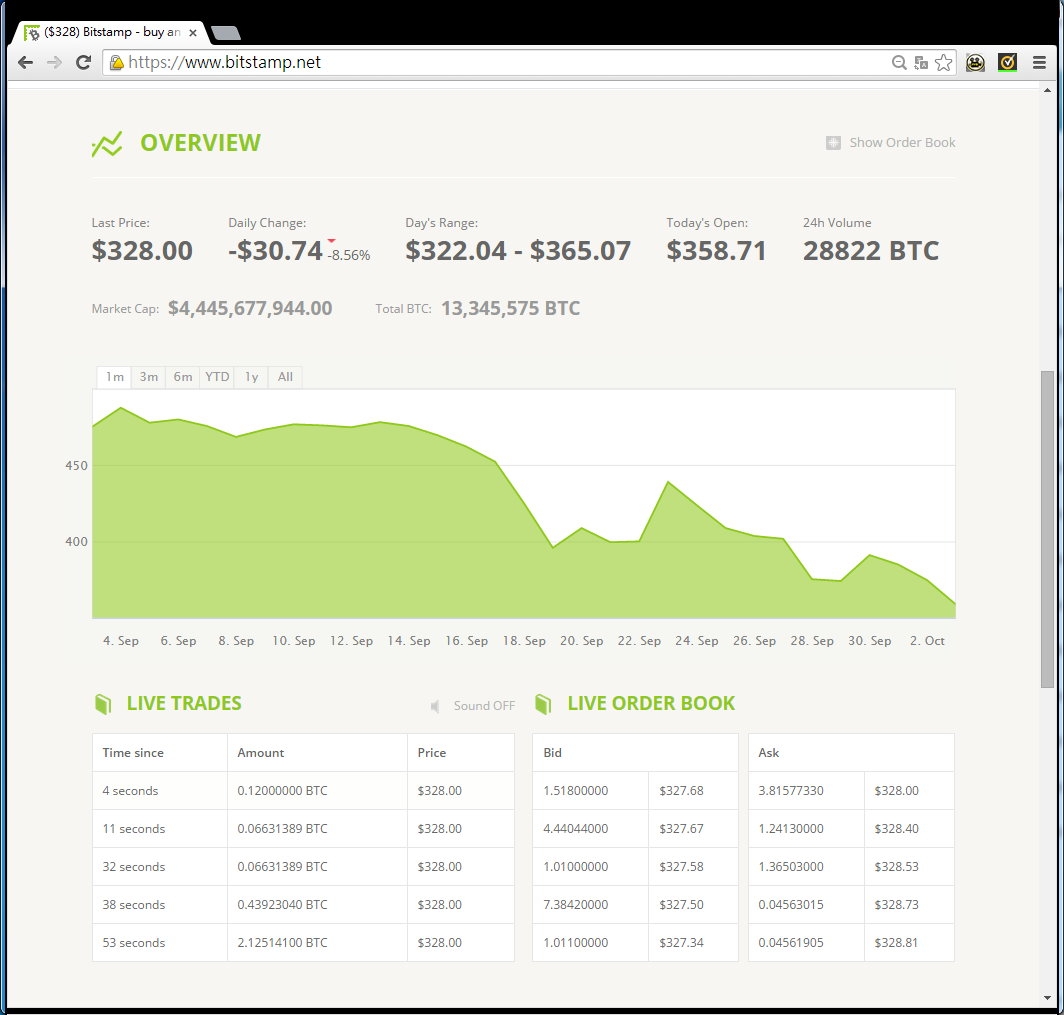Switch chart to All range
Screen dimensions: 1064x1015
pos(285,377)
